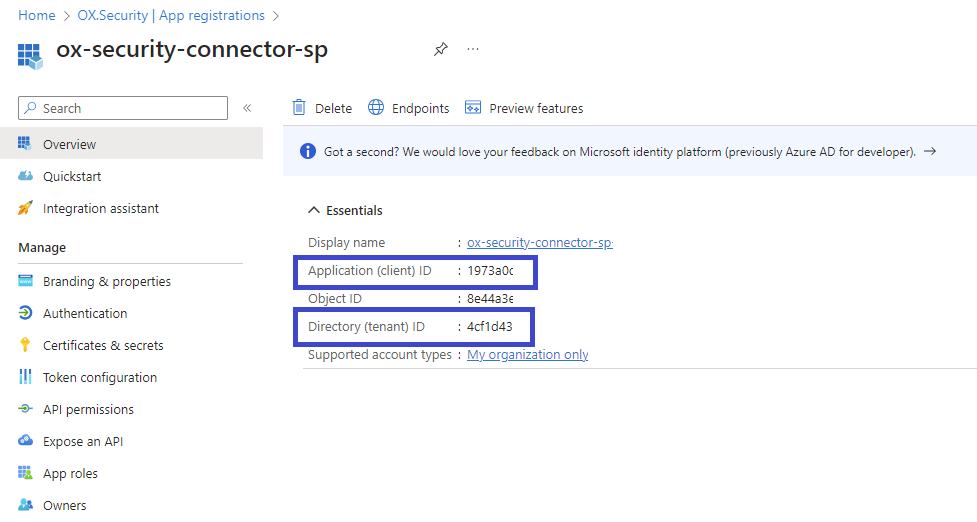Navigate to API permissions

[x=88, y=409]
